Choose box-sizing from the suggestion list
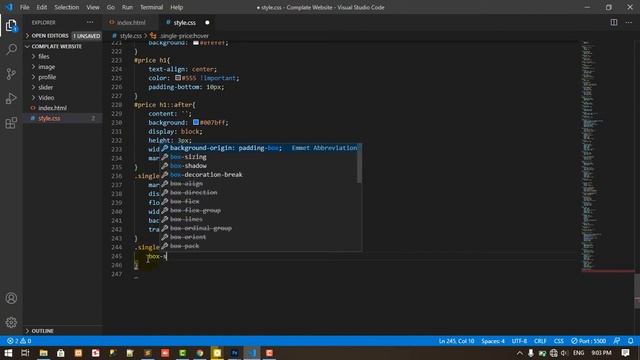Image resolution: width=640 pixels, height=360 pixels. [258, 157]
